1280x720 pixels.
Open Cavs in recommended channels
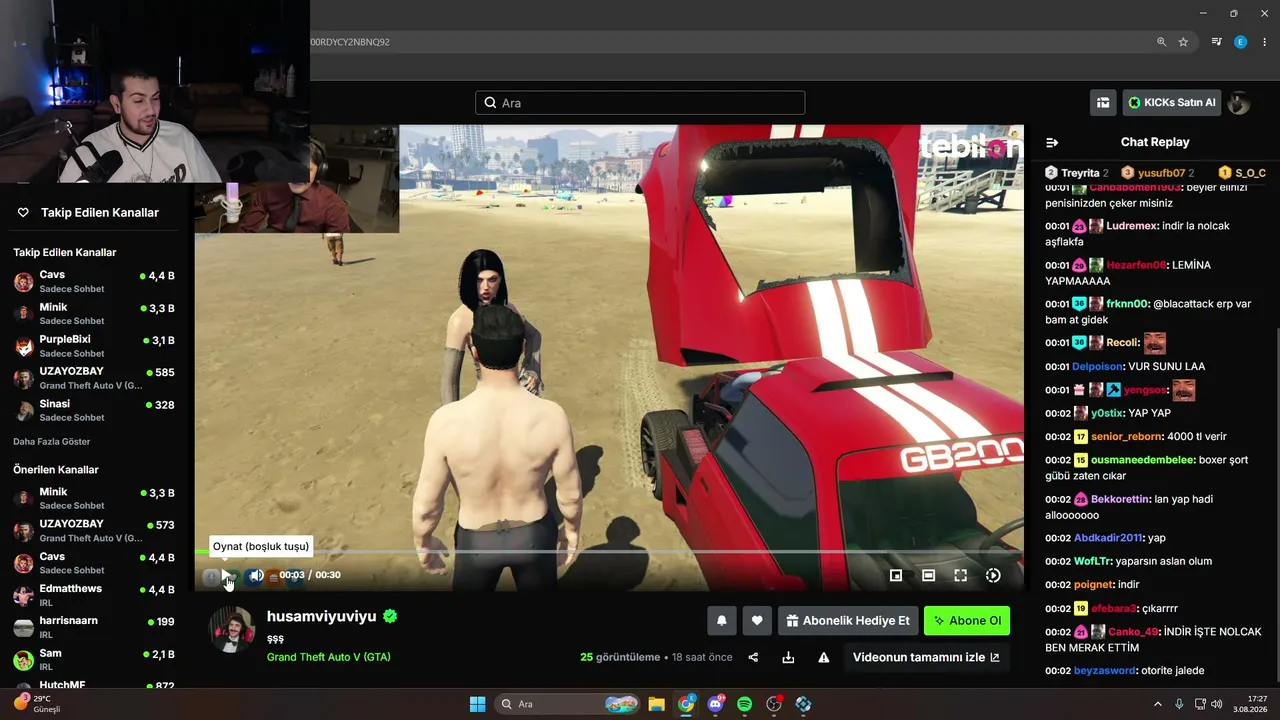tap(95, 562)
